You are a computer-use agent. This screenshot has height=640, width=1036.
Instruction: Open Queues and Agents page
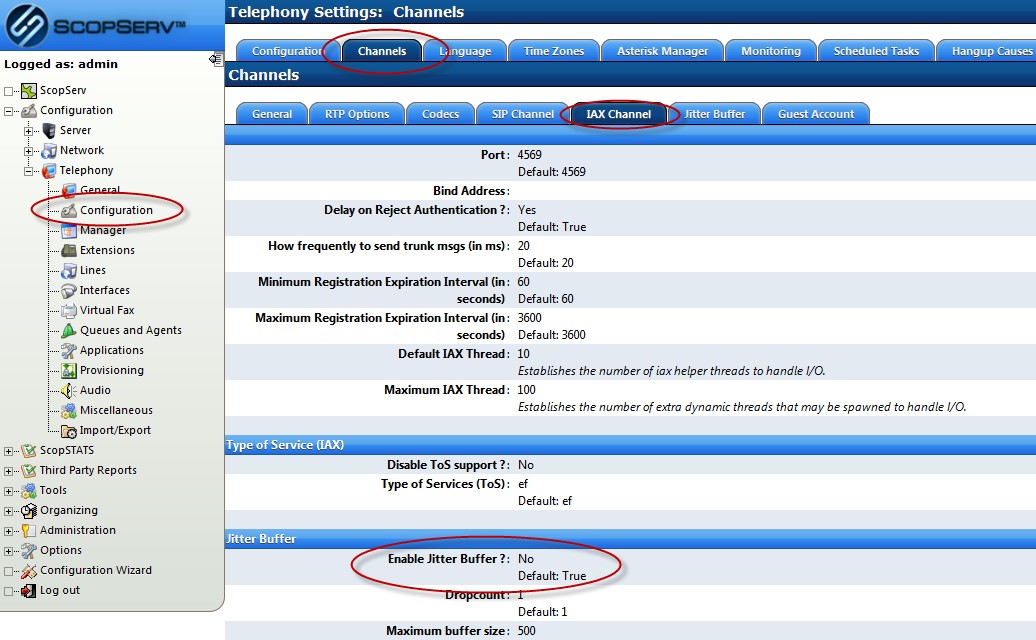pyautogui.click(x=131, y=330)
